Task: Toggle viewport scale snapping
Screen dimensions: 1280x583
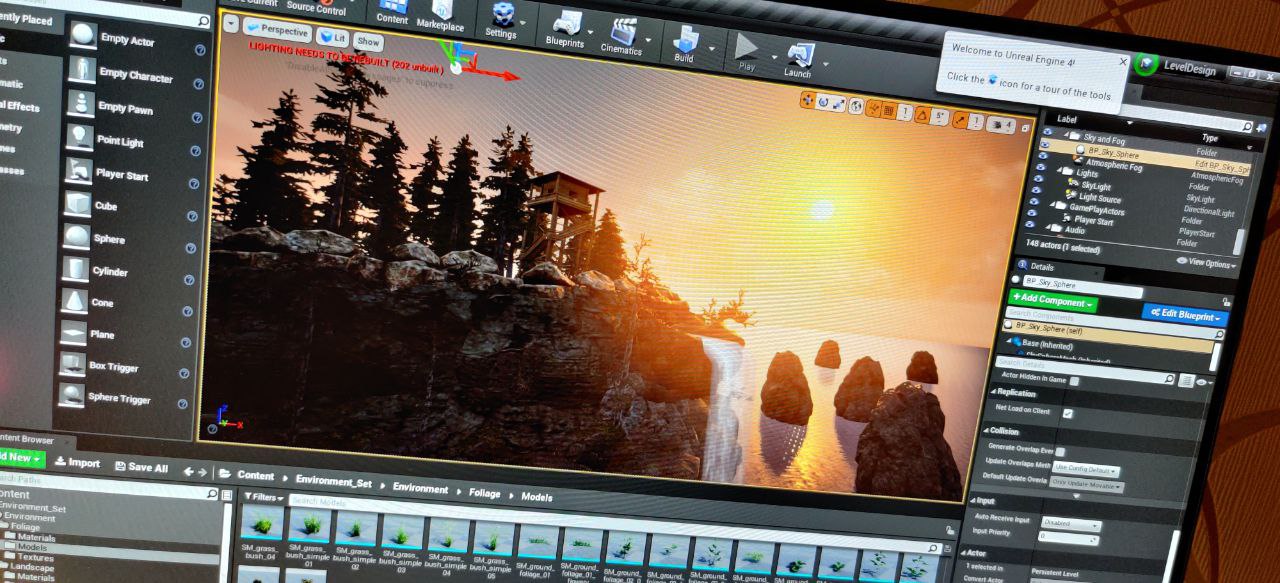Action: [961, 119]
